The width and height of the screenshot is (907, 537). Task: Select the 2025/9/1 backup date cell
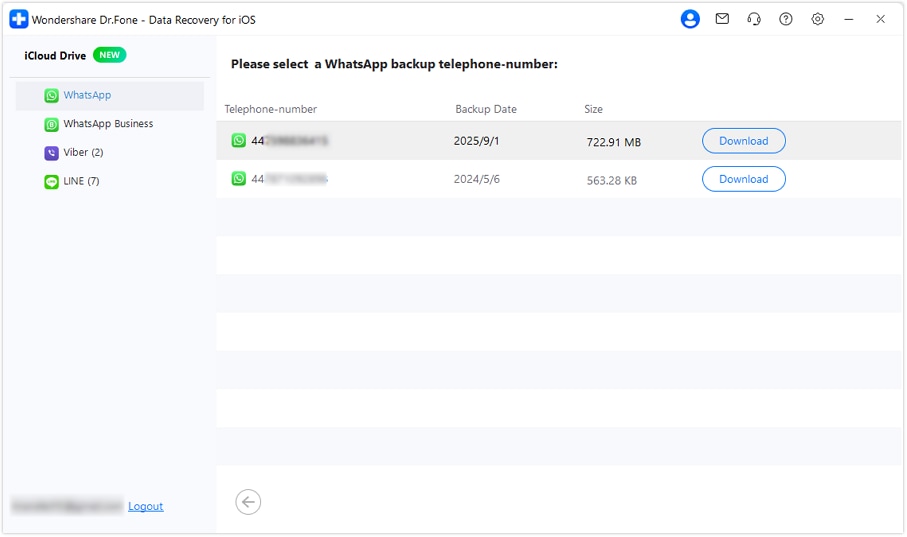[476, 141]
